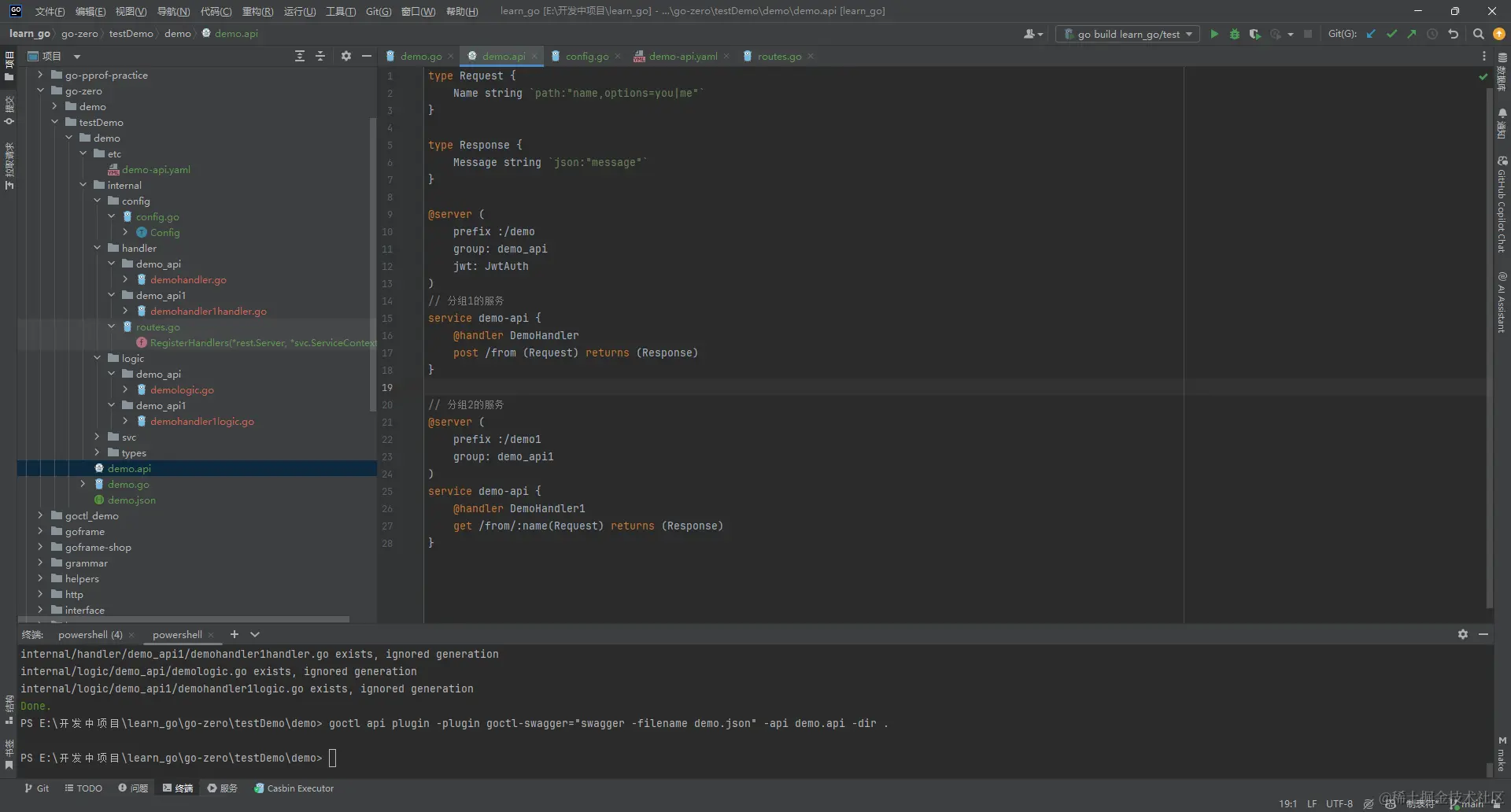Screen dimensions: 1511x812
Task: Collapse all in project tree toolbar
Action: click(320, 56)
